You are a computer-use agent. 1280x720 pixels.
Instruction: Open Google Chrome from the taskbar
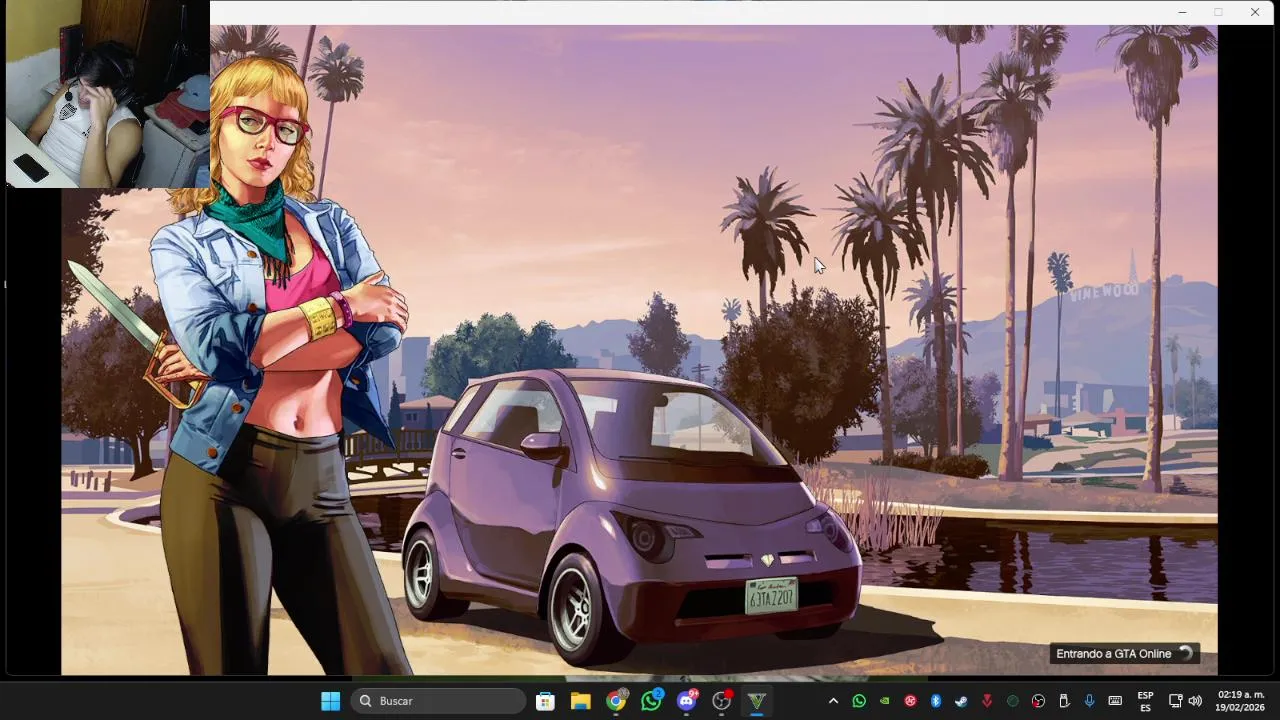coord(616,701)
